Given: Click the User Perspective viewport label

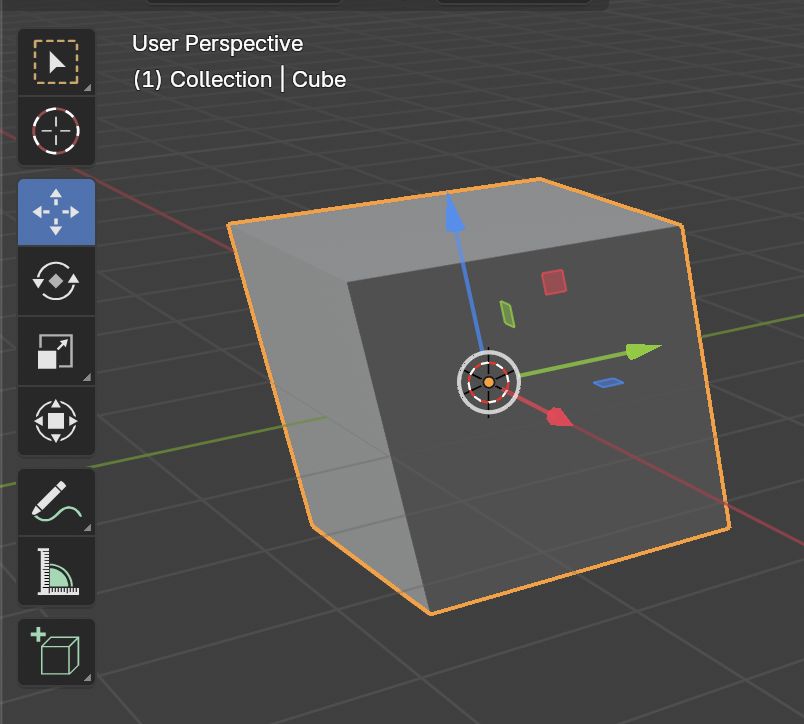Looking at the screenshot, I should pos(217,44).
